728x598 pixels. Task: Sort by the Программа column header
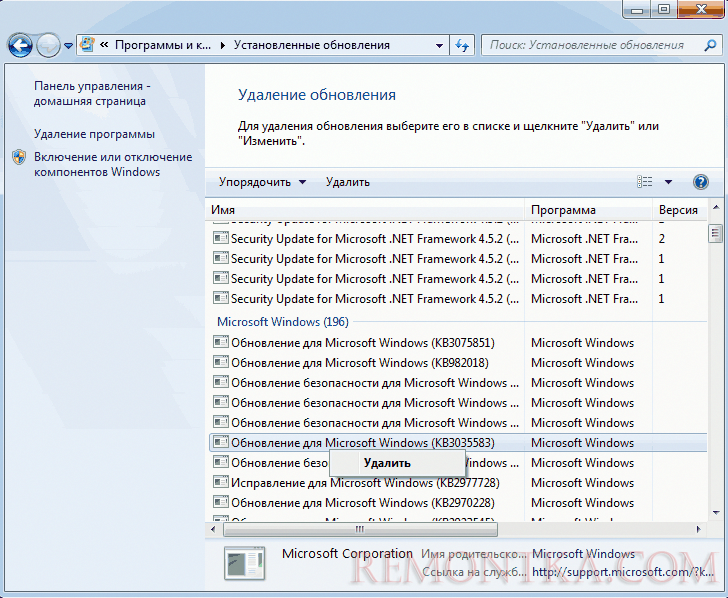pos(588,210)
